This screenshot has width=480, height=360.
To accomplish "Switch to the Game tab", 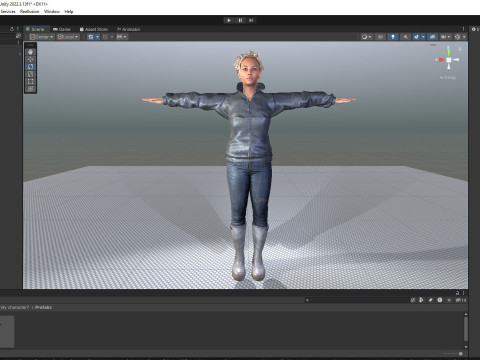I will 62,29.
